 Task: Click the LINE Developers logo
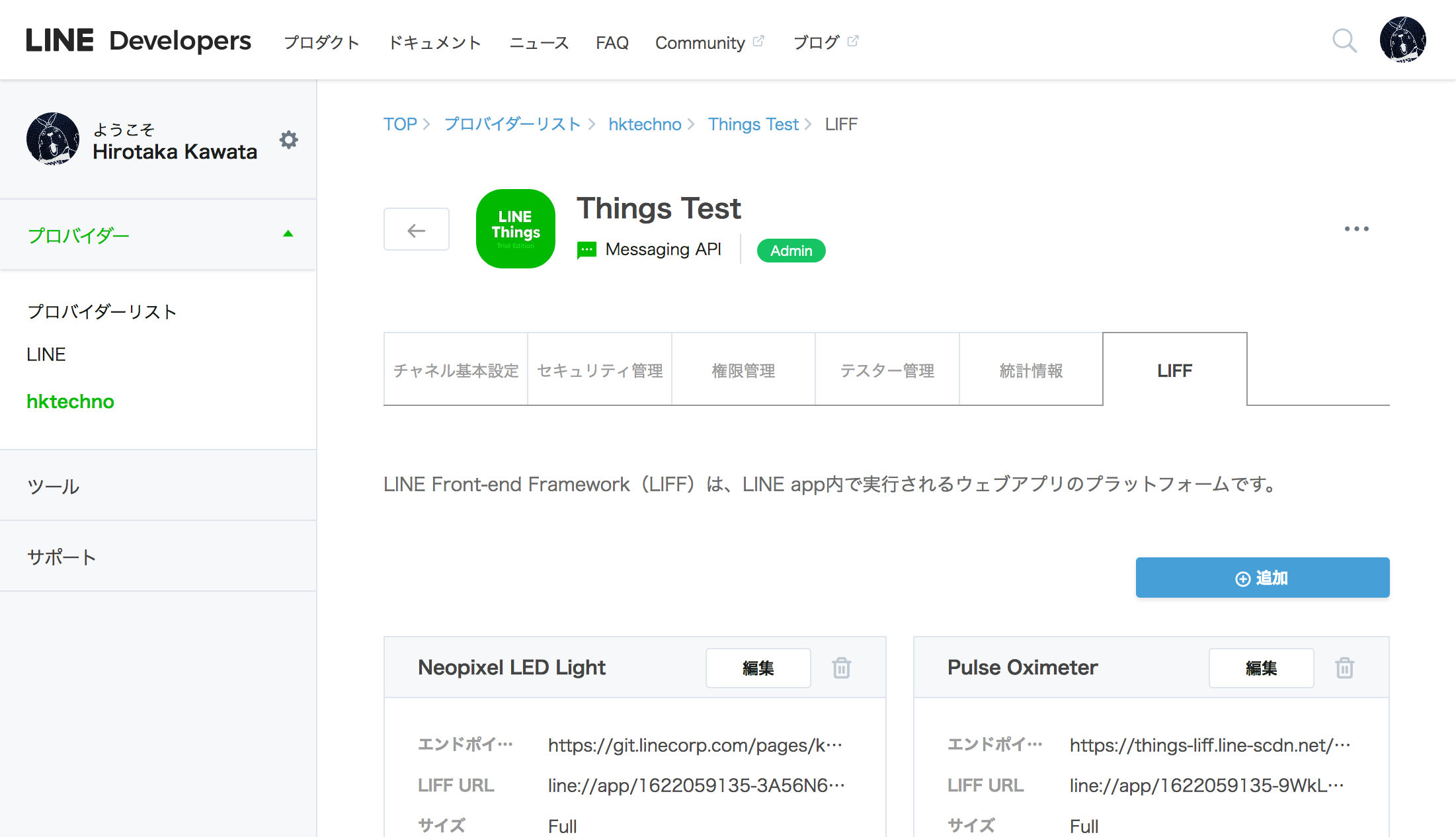(x=138, y=40)
